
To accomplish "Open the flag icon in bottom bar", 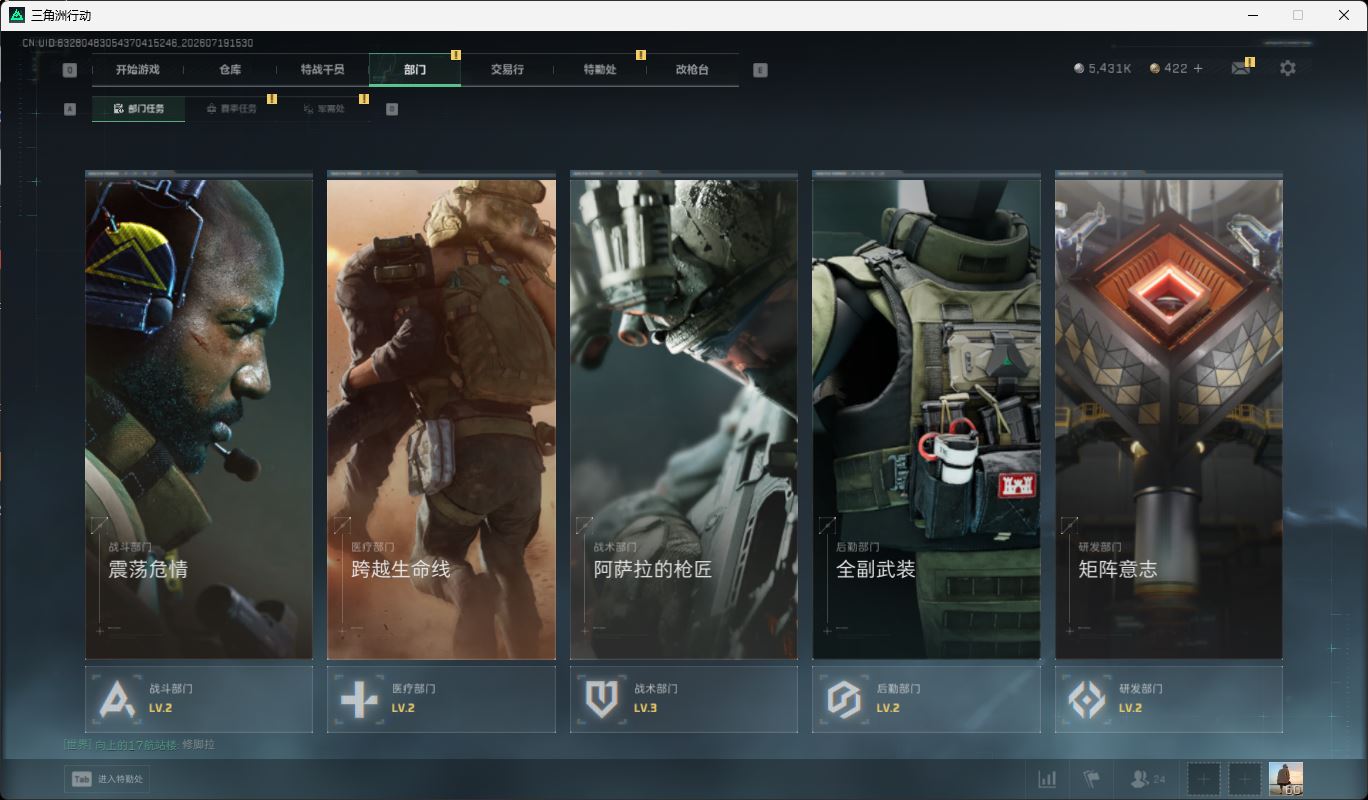I will [1091, 778].
